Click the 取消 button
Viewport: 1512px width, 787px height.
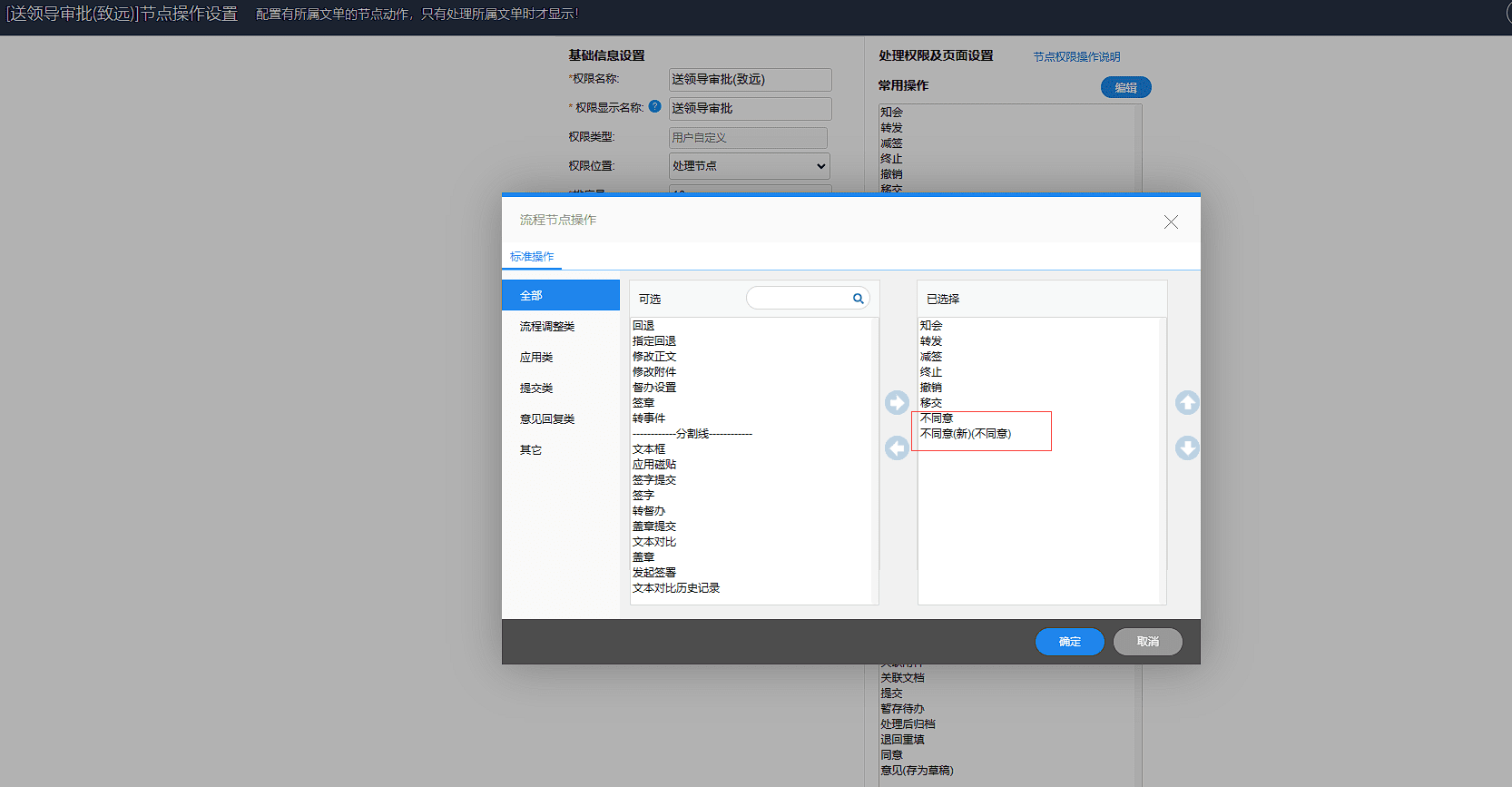click(1148, 642)
